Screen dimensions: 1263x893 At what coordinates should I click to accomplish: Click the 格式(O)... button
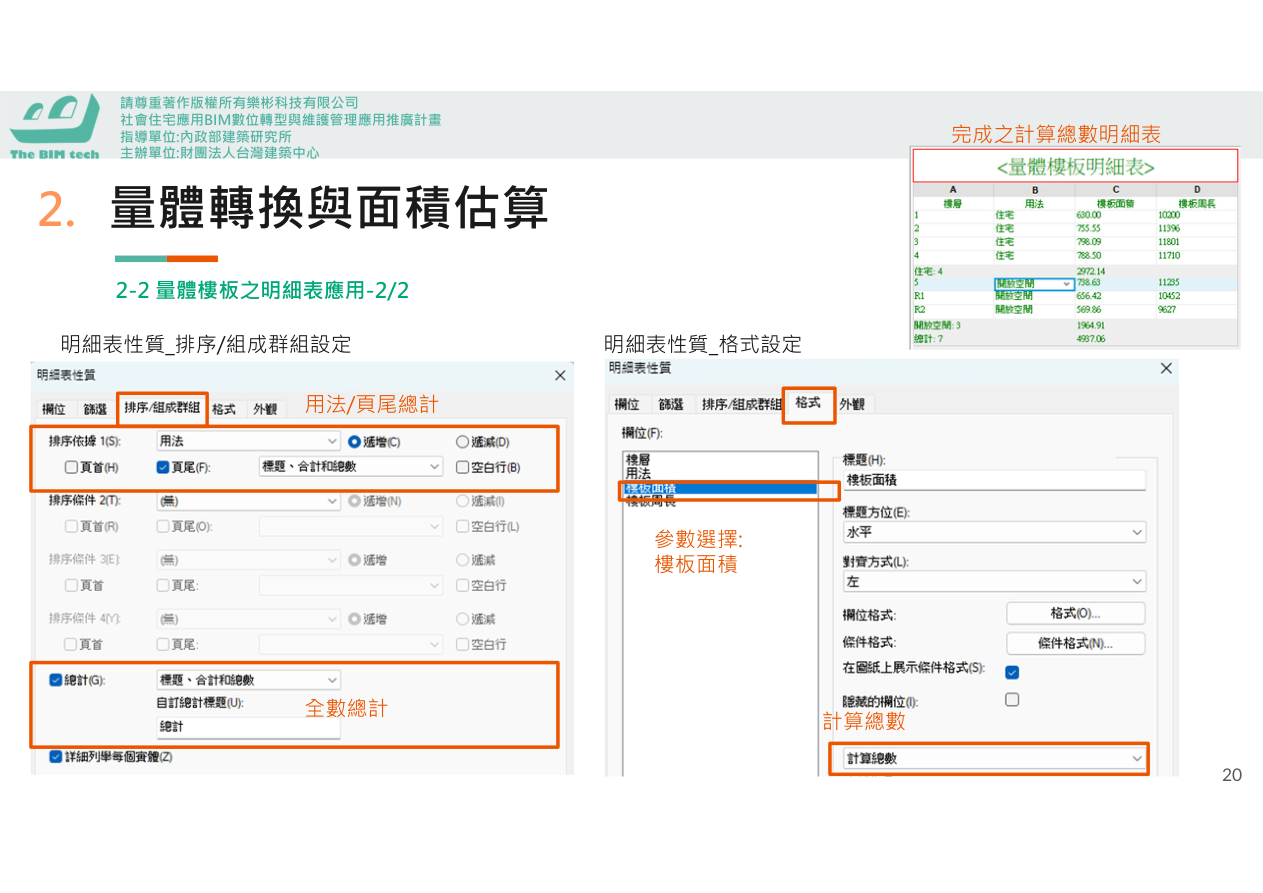pyautogui.click(x=1075, y=613)
